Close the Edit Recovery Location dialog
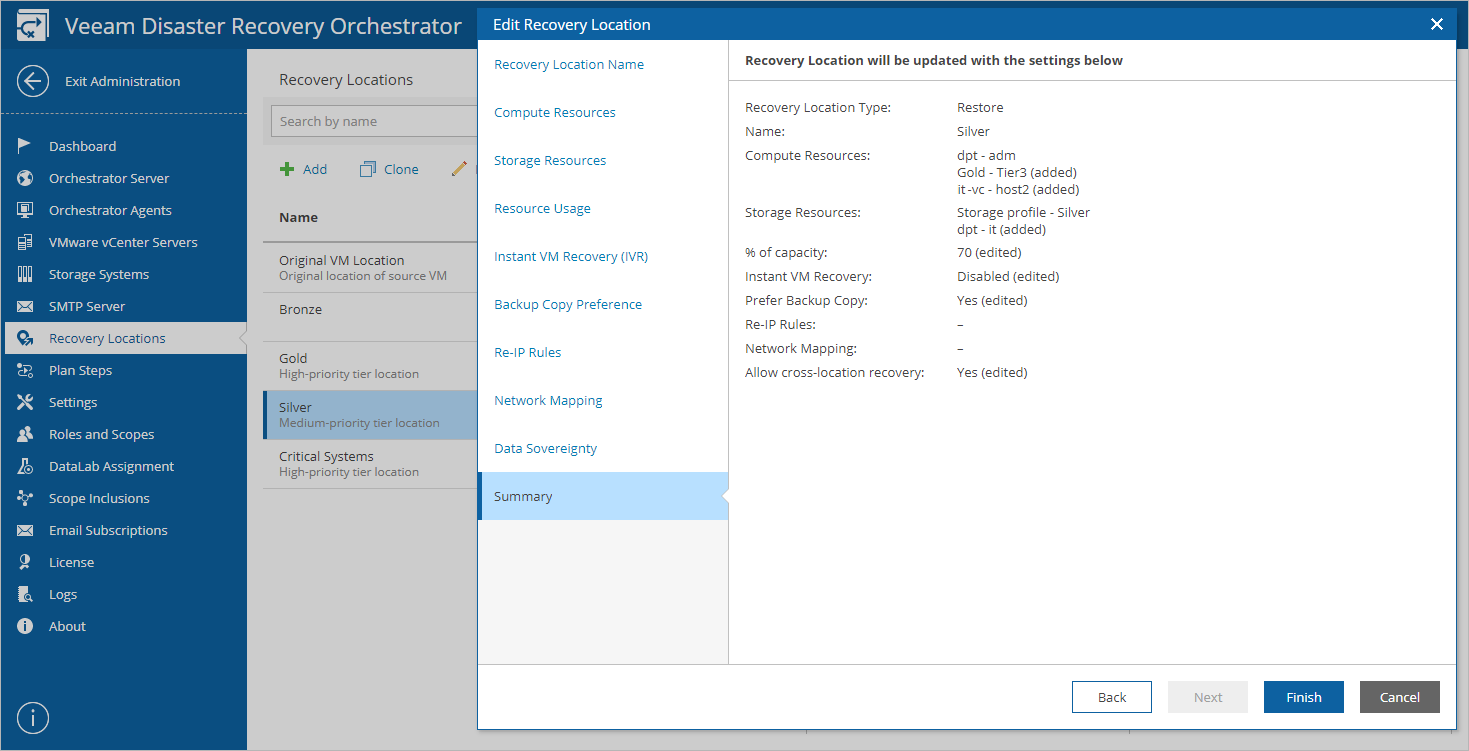1469x751 pixels. pyautogui.click(x=1437, y=24)
